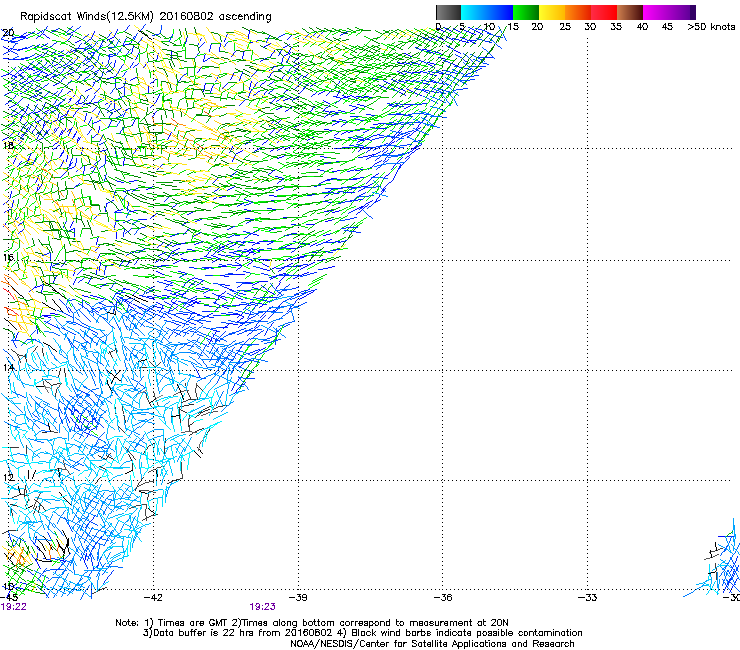Click the '20' latitude axis label
740x650 pixels.
[x=8, y=33]
